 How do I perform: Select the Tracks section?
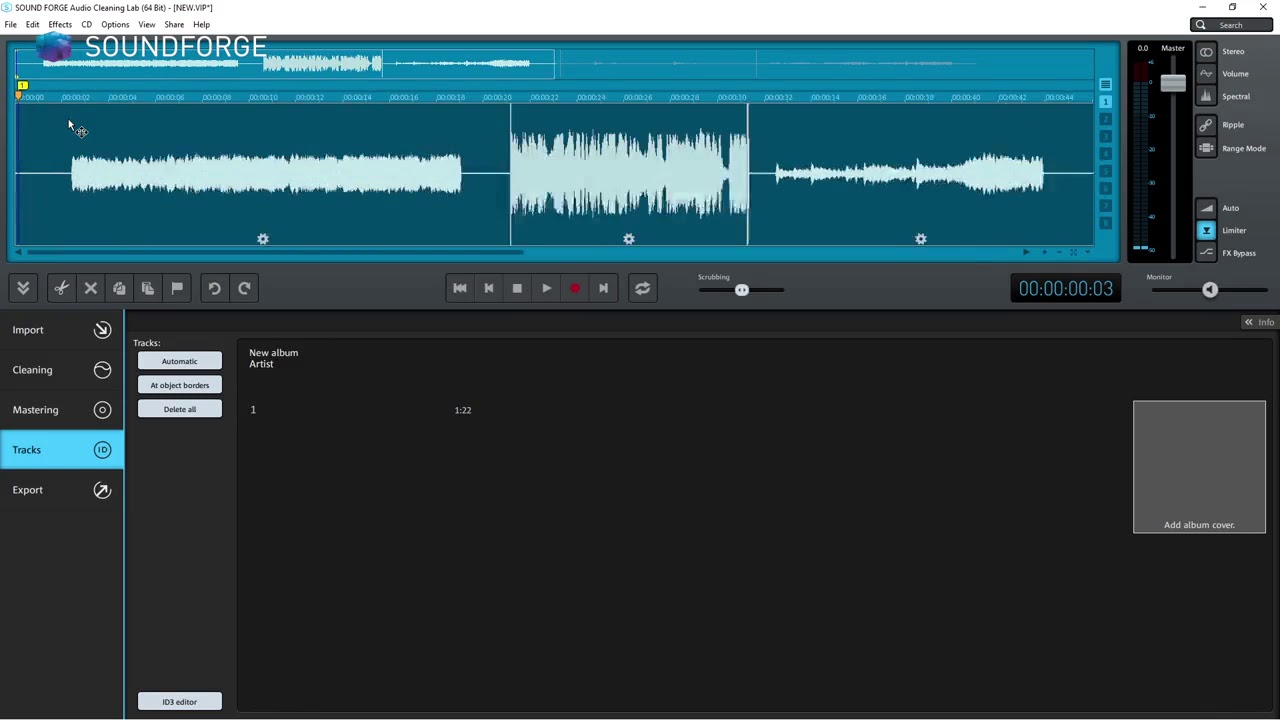coord(62,450)
